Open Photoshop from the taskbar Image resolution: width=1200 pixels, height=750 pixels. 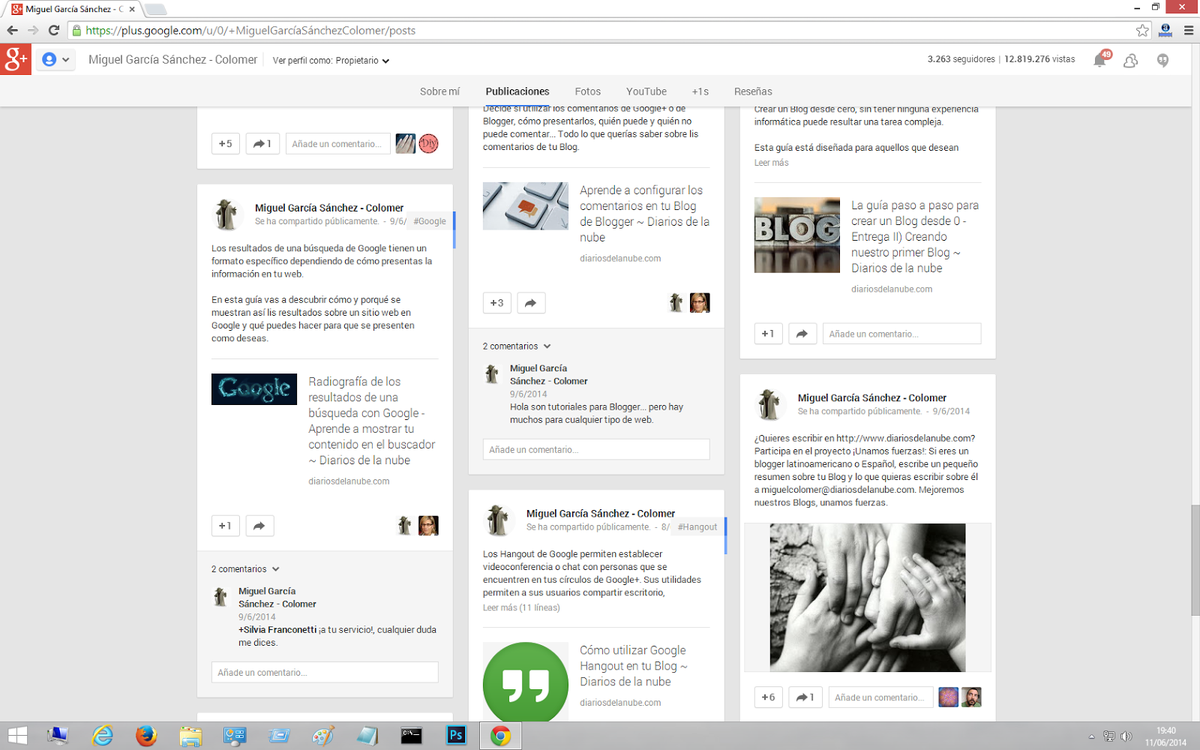tap(456, 734)
